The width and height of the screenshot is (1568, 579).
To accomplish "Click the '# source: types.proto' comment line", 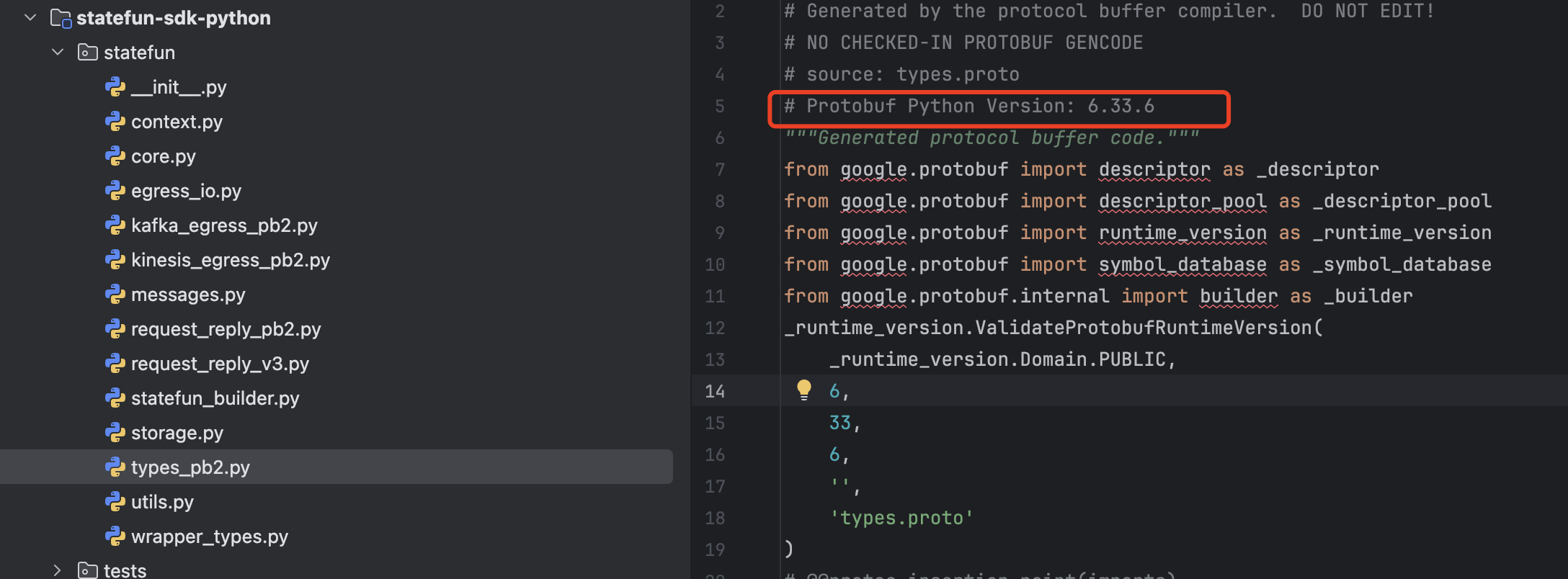I will tap(901, 74).
